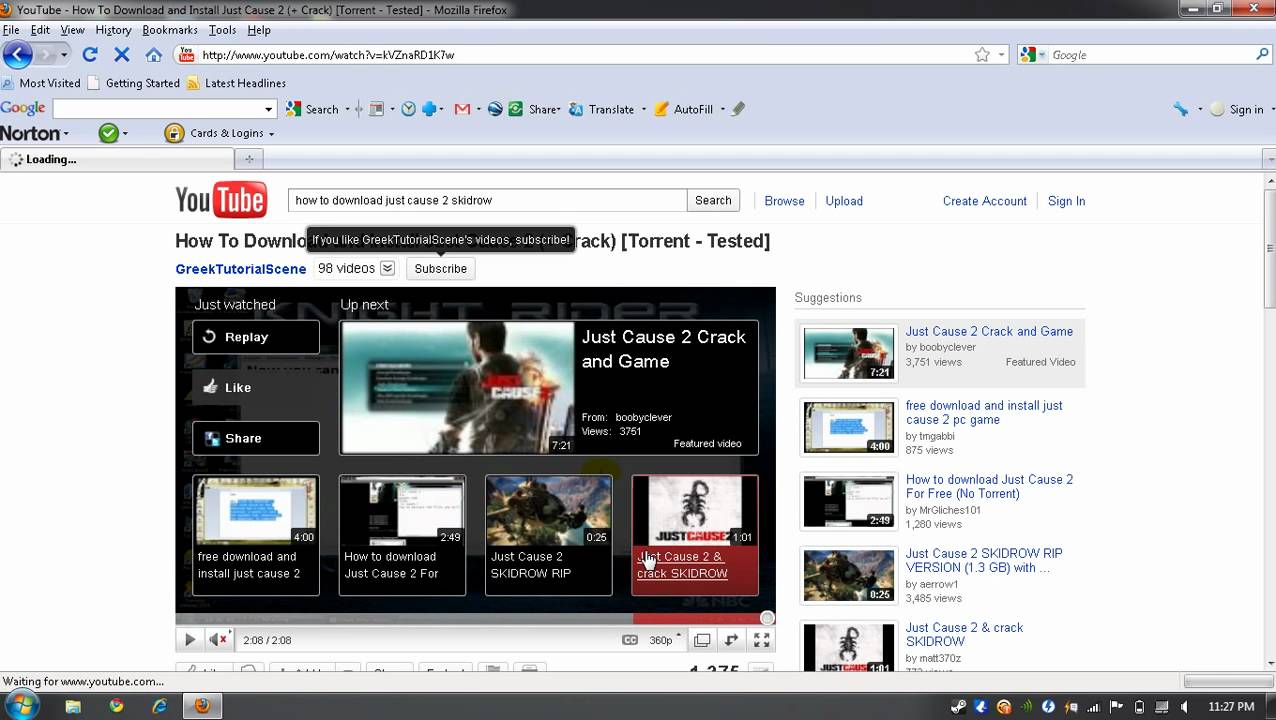The image size is (1276, 720).
Task: Toggle the expand player size icon
Action: tap(732, 640)
